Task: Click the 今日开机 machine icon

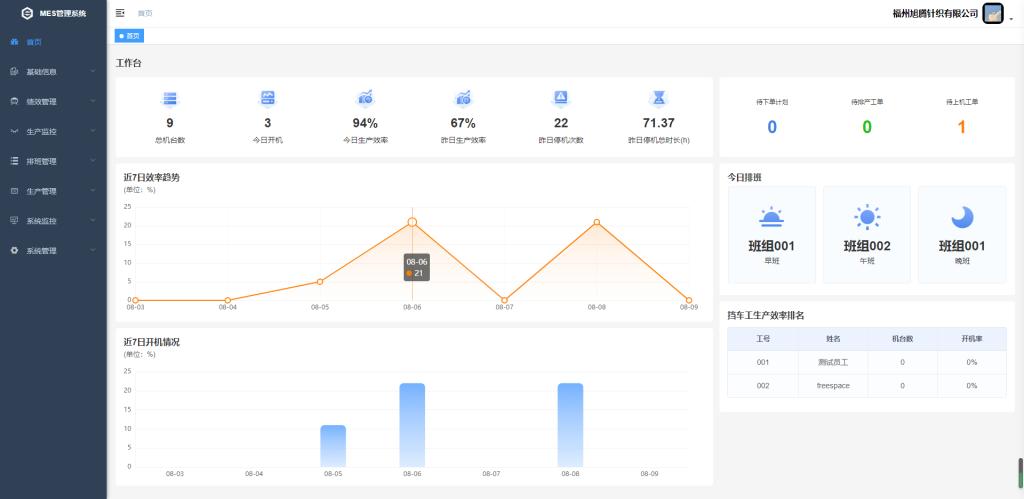Action: point(267,98)
